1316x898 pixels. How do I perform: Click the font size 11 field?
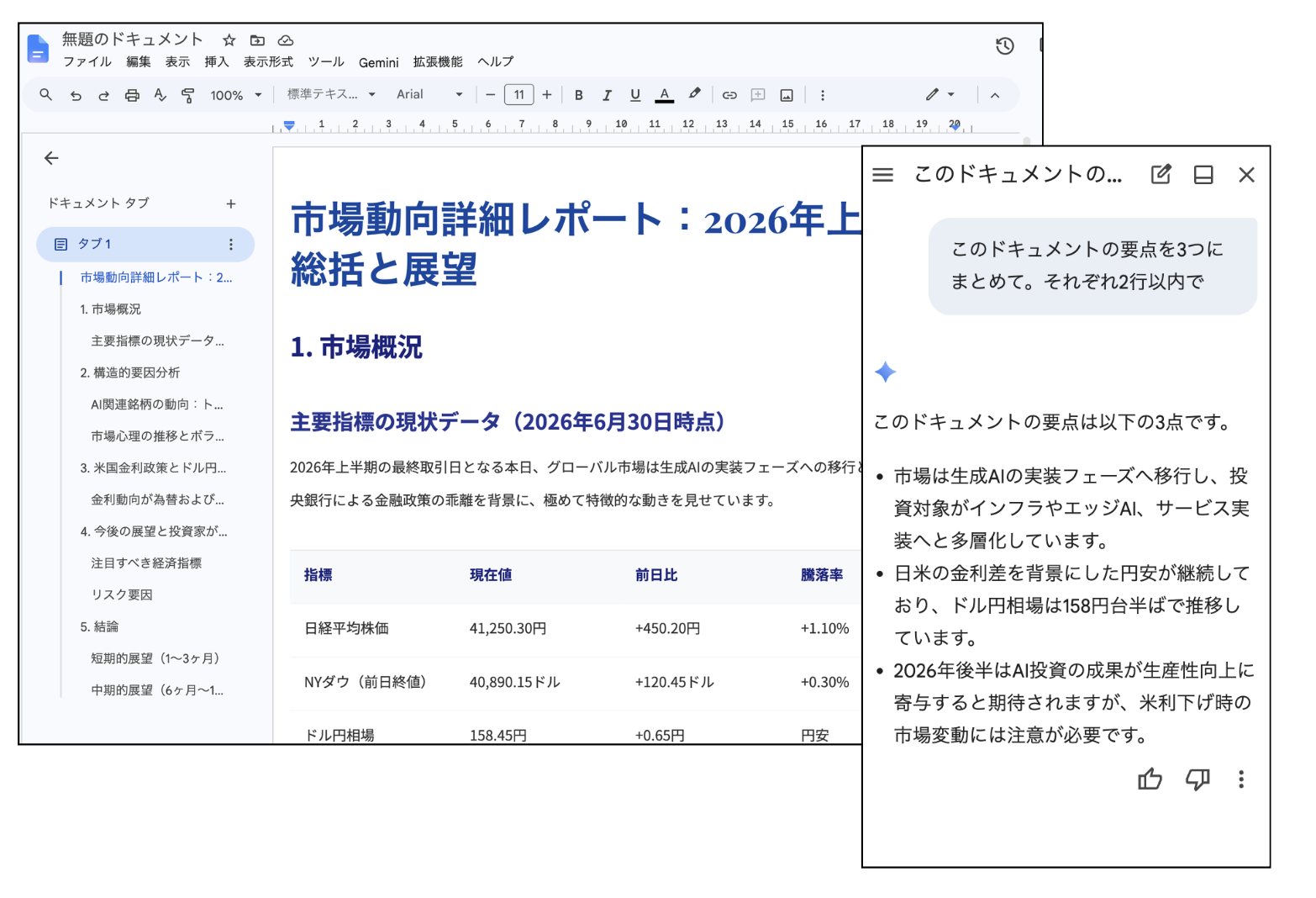[x=519, y=95]
